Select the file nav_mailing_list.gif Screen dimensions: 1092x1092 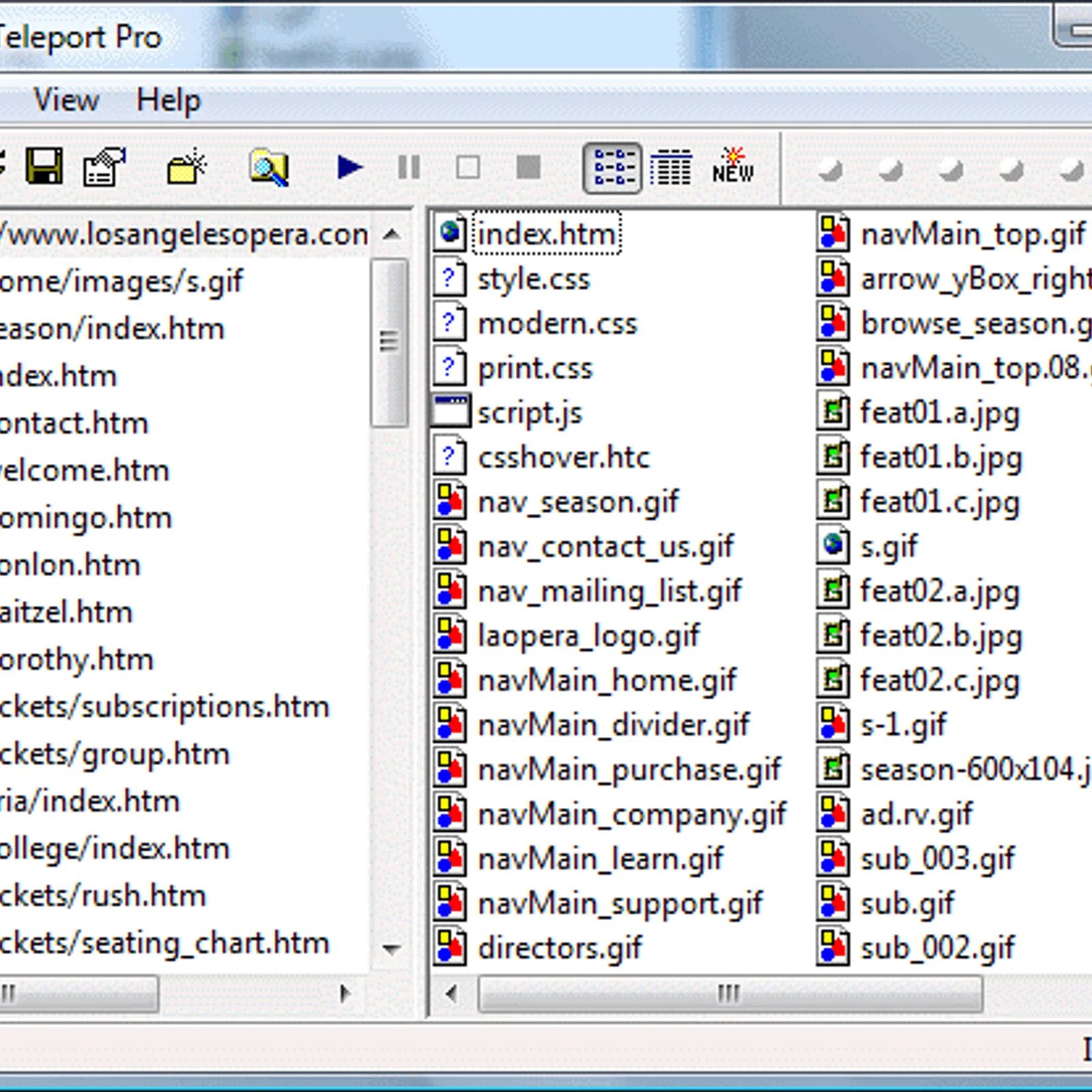(609, 592)
